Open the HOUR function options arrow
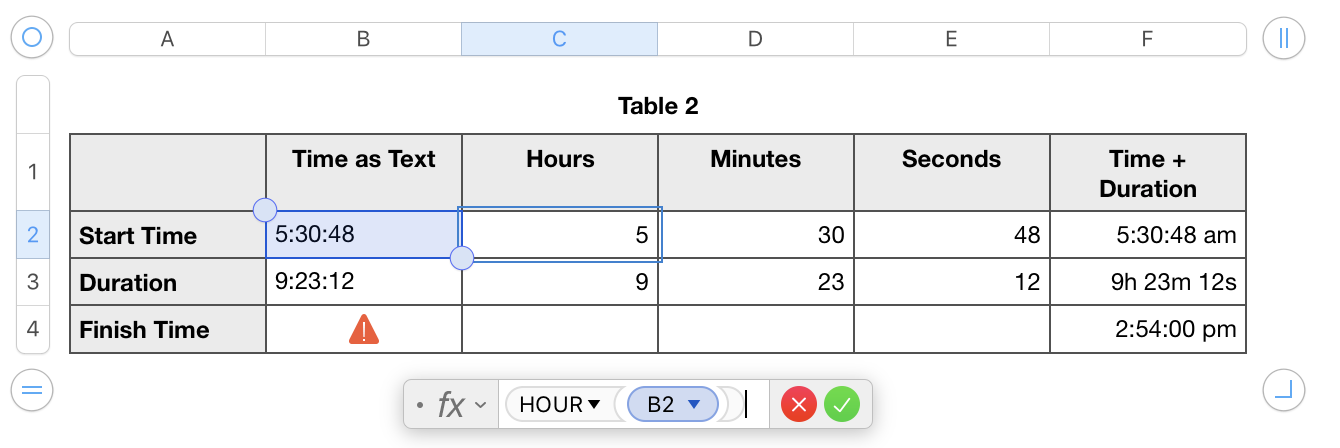The width and height of the screenshot is (1340, 448). [594, 405]
